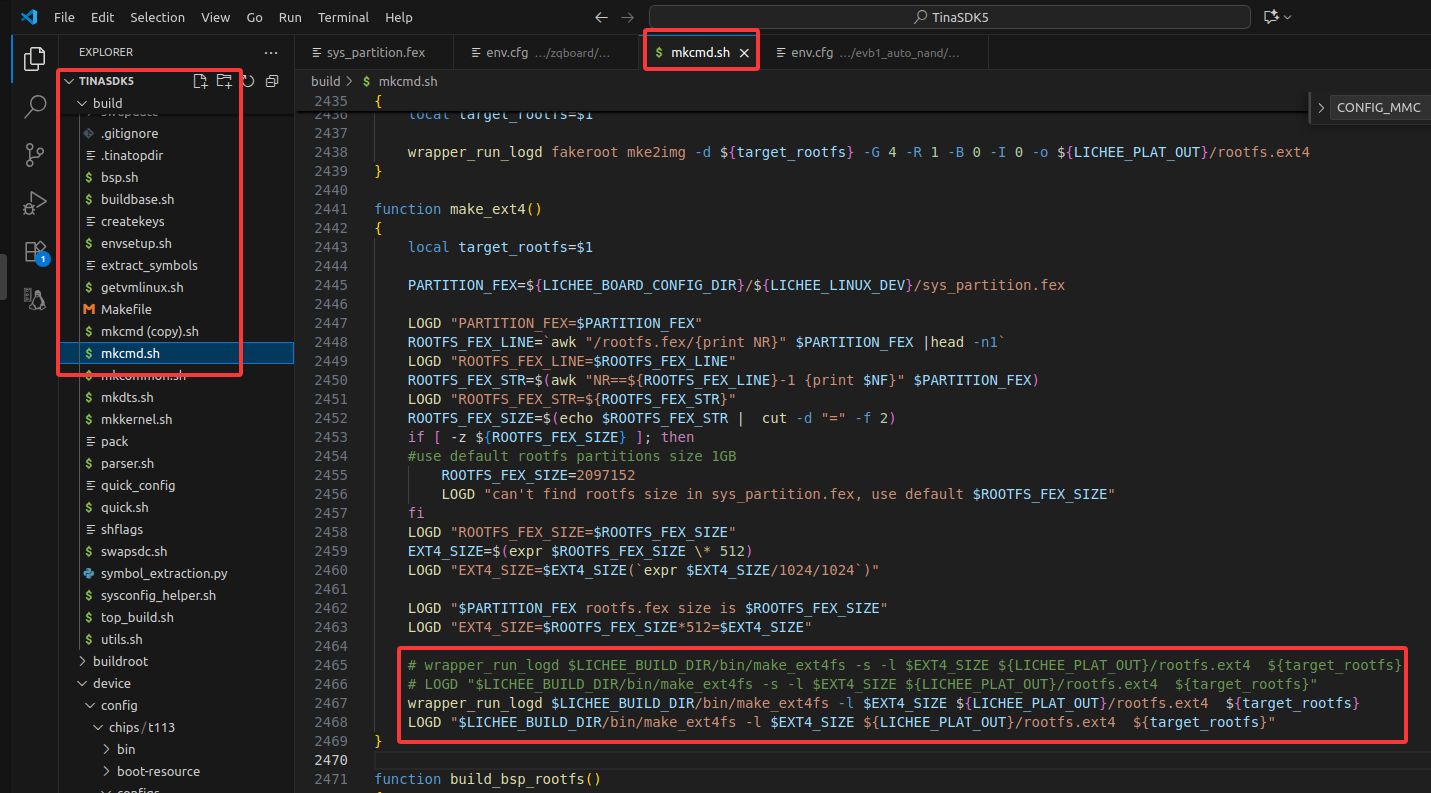Expand the buildroot folder

tap(84, 661)
